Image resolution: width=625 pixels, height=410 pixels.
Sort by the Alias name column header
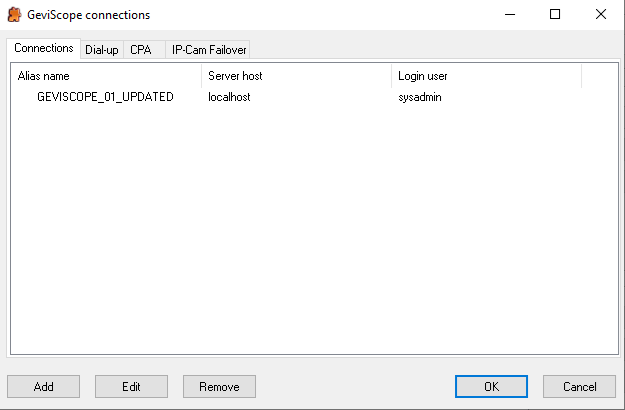tap(105, 76)
